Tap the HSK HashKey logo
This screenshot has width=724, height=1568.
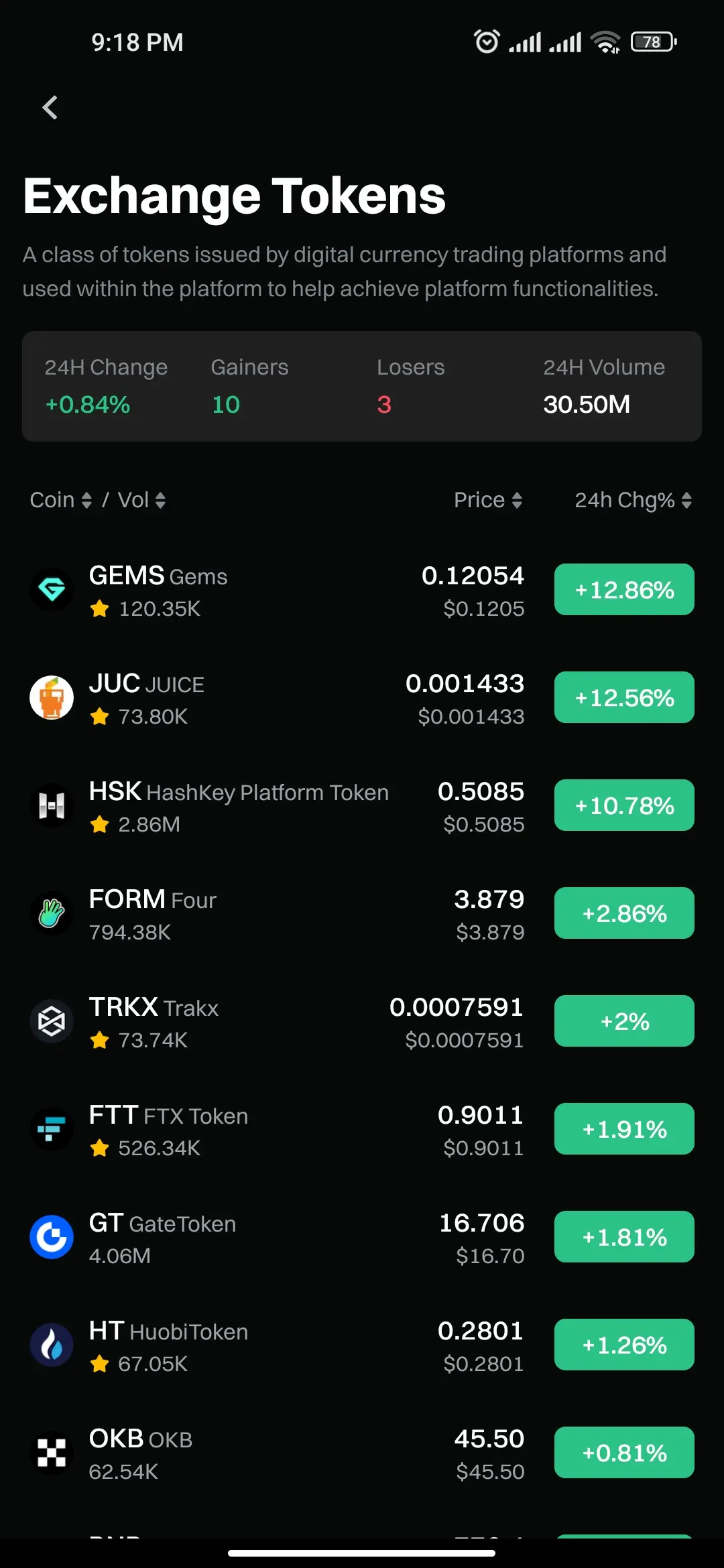(52, 805)
